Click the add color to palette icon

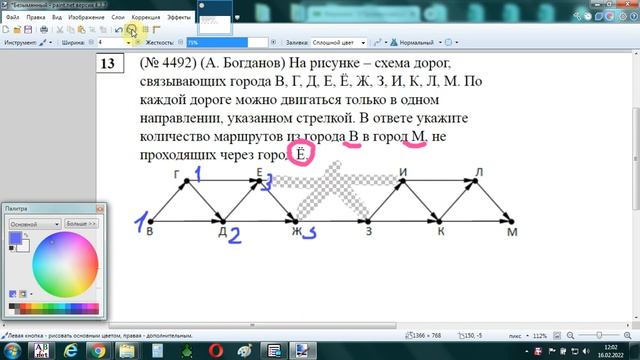(x=13, y=293)
